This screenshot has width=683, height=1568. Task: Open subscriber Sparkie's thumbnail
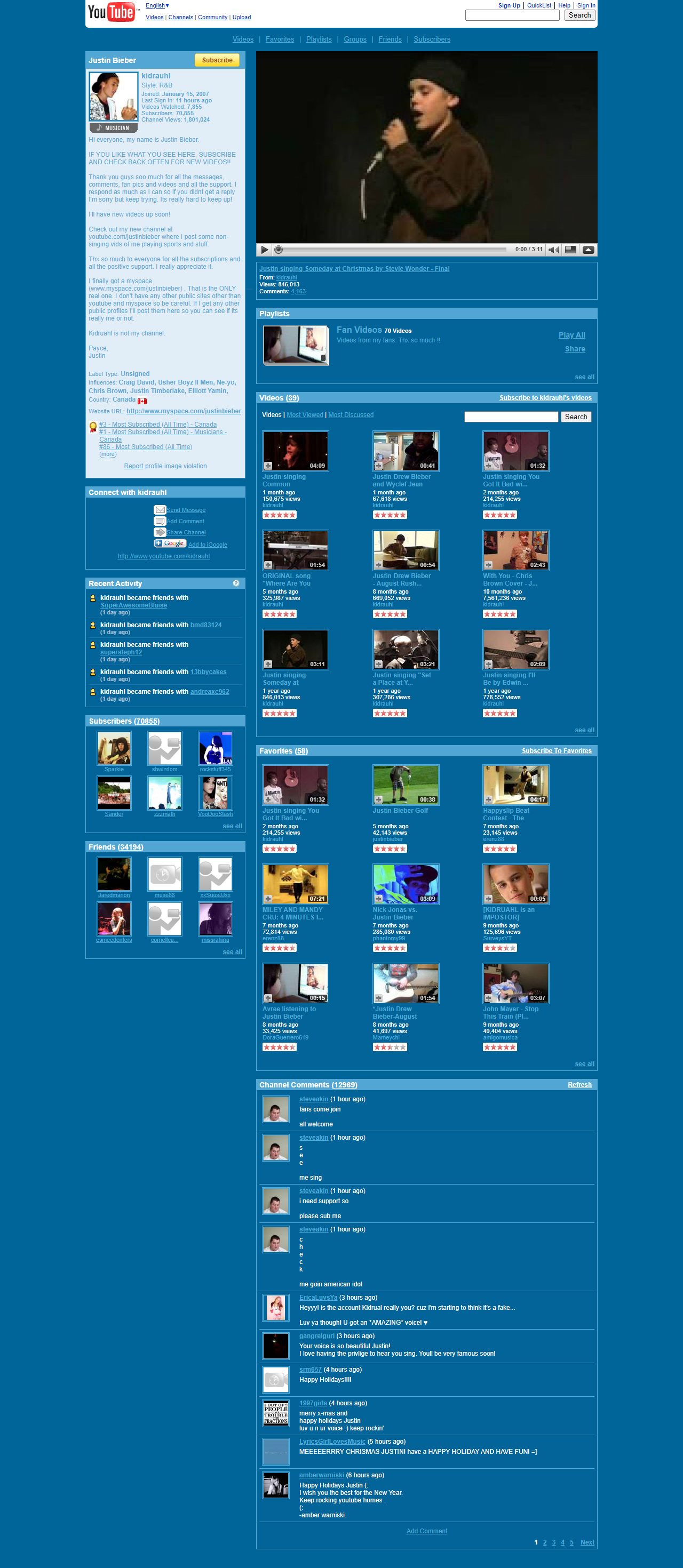(x=114, y=748)
